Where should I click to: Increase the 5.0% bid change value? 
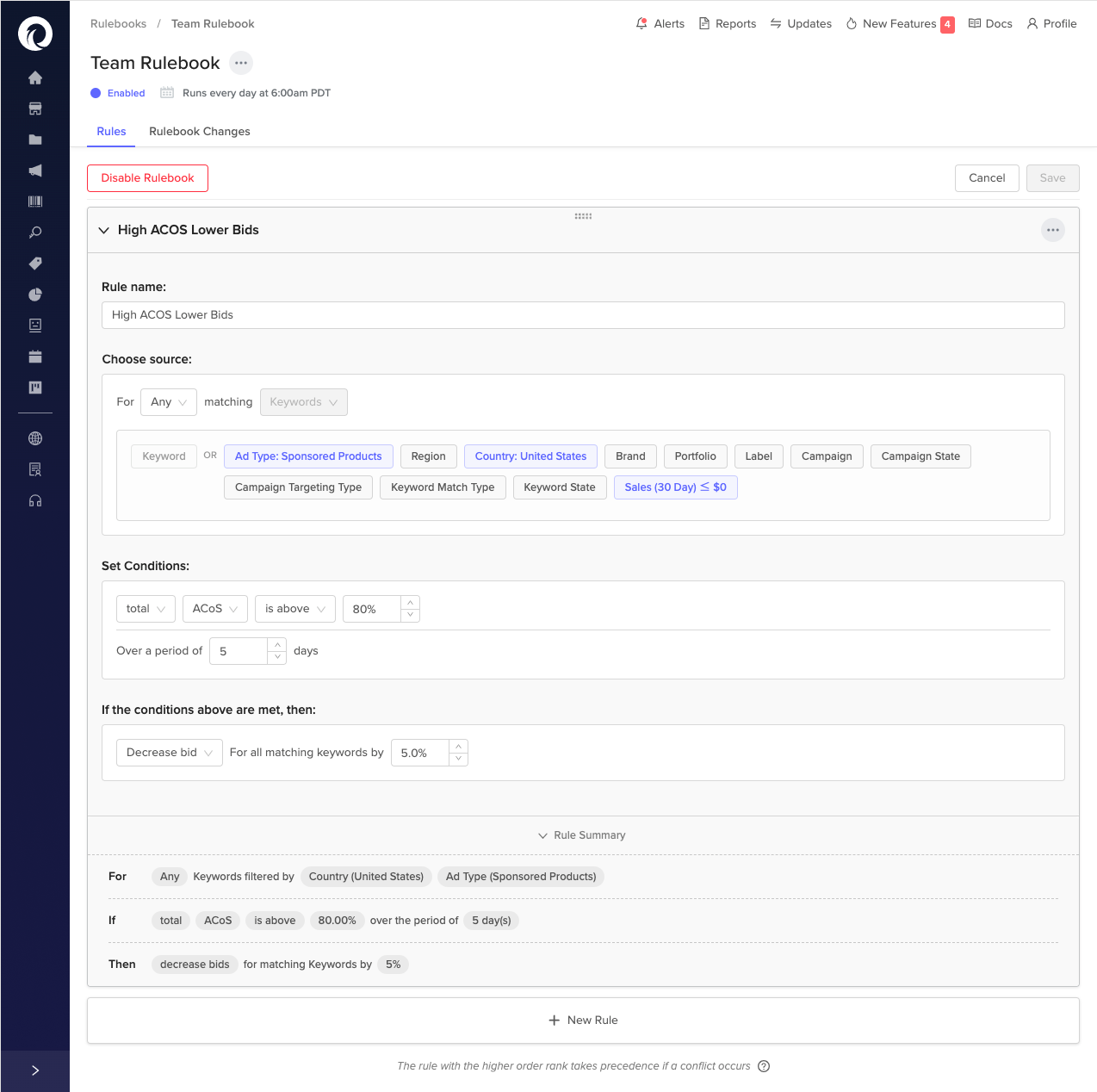[459, 747]
